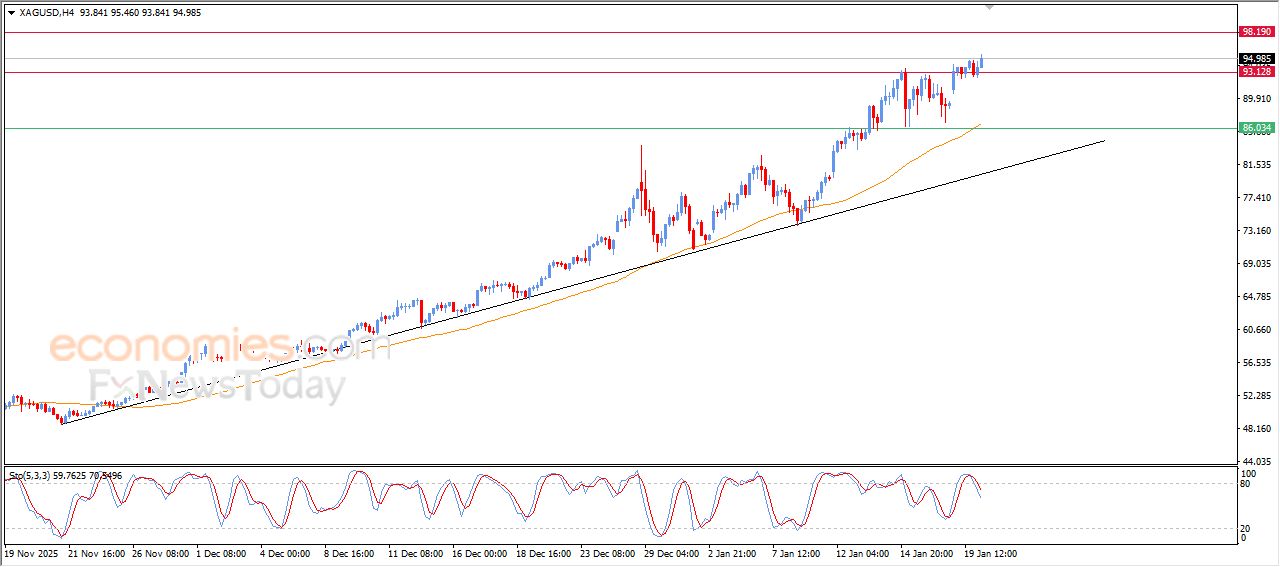Click the red 98.190 price label
1280x567 pixels.
click(x=1256, y=32)
